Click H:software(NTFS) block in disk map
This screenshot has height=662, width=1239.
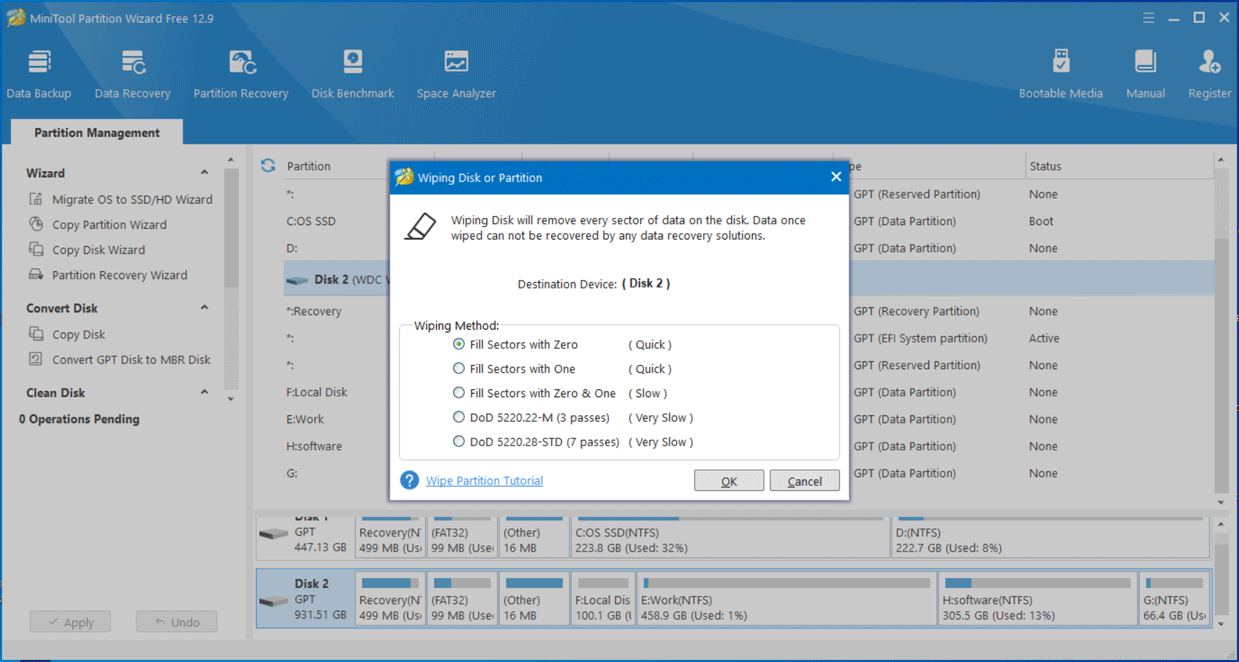[x=1038, y=598]
